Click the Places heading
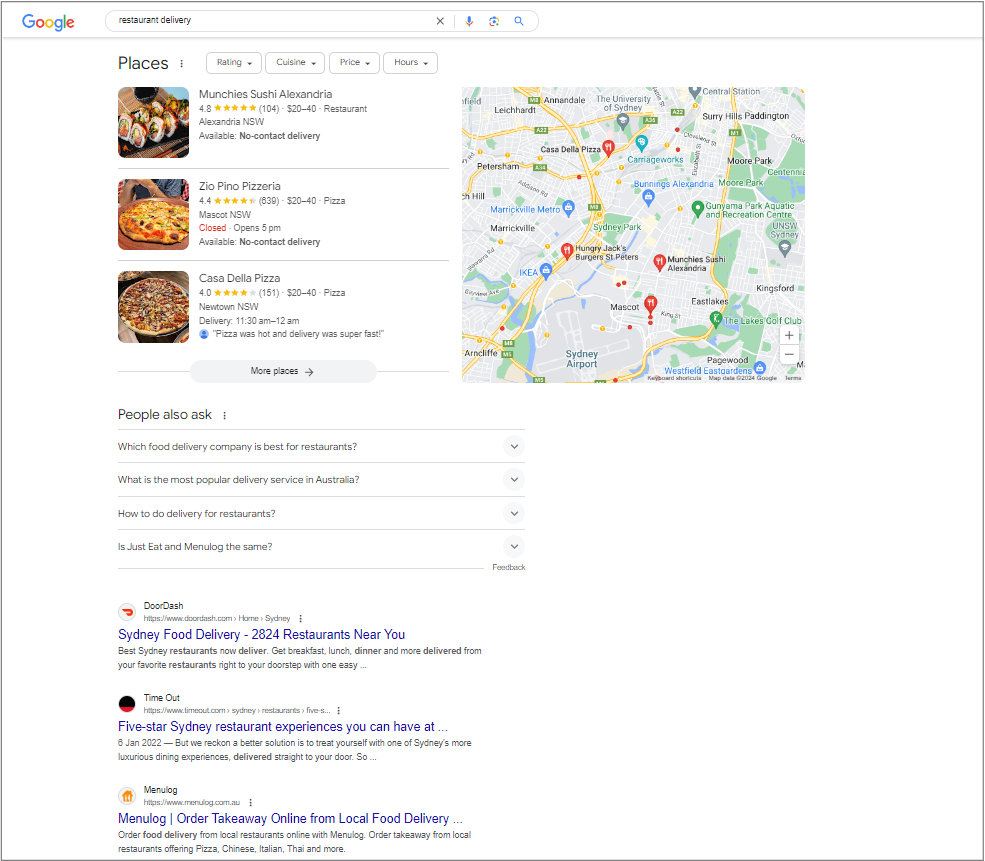985x861 pixels. 143,63
